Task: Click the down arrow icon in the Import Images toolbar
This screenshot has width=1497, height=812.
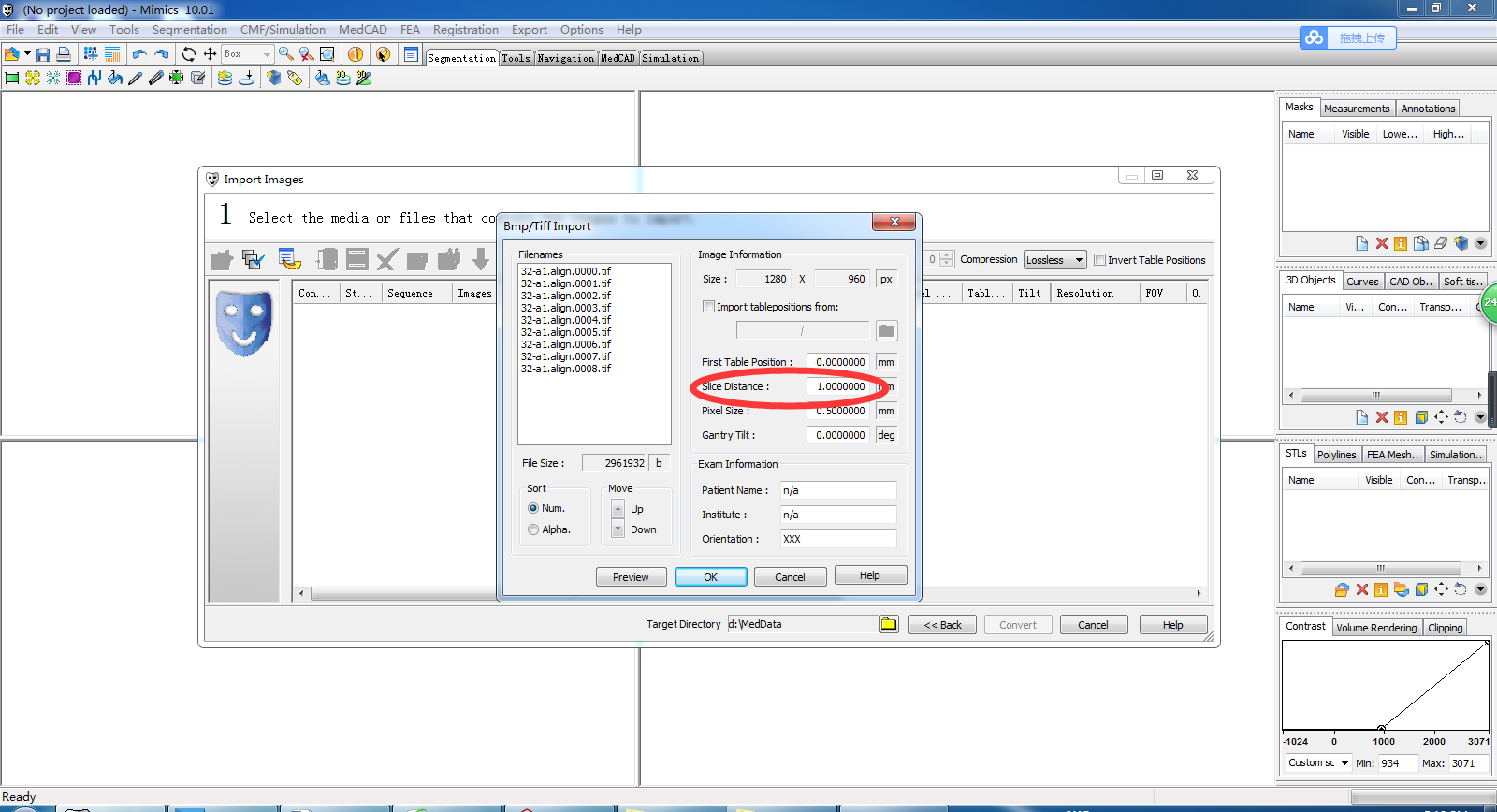Action: 481,259
